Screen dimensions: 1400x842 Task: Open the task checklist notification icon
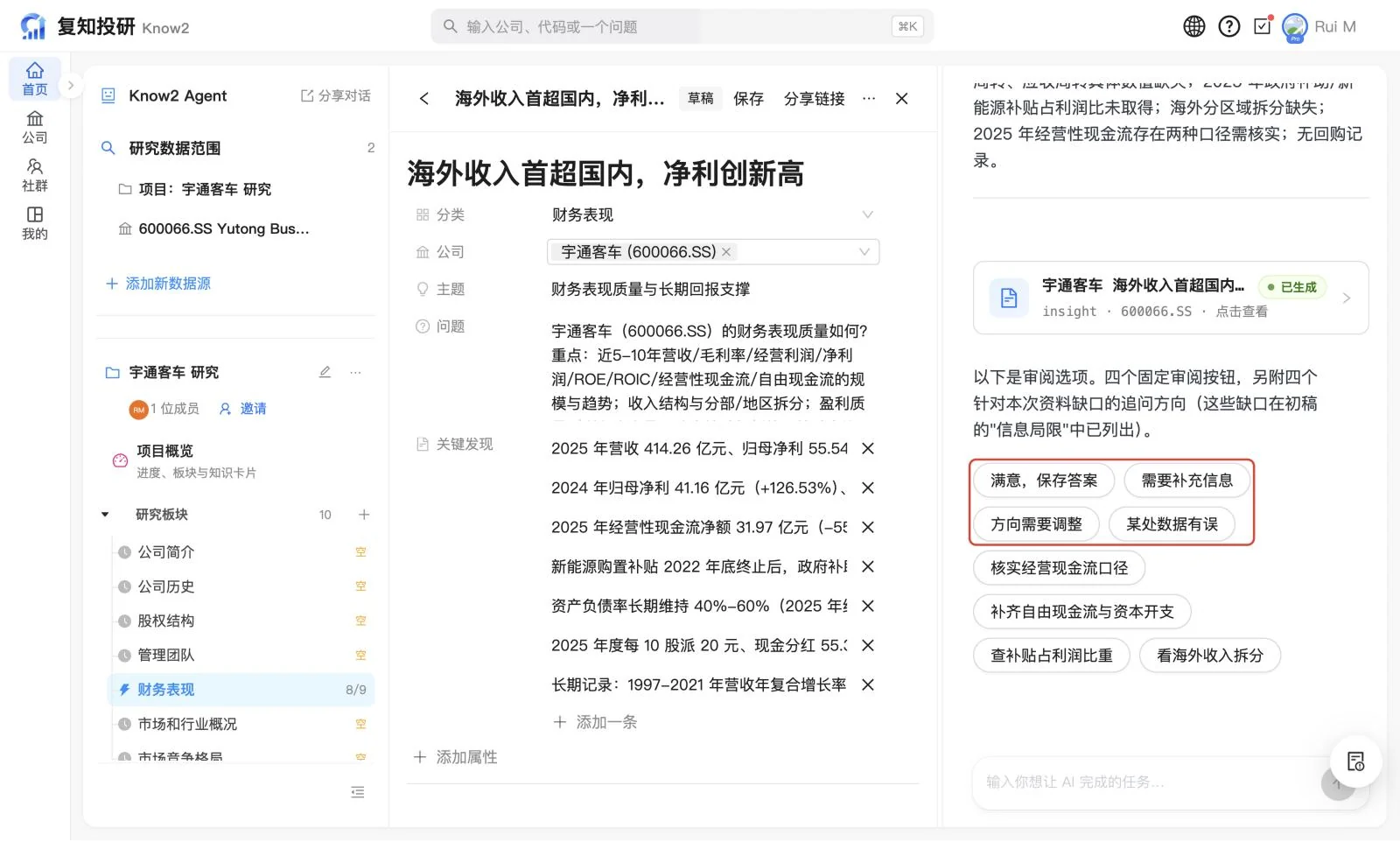click(1263, 25)
